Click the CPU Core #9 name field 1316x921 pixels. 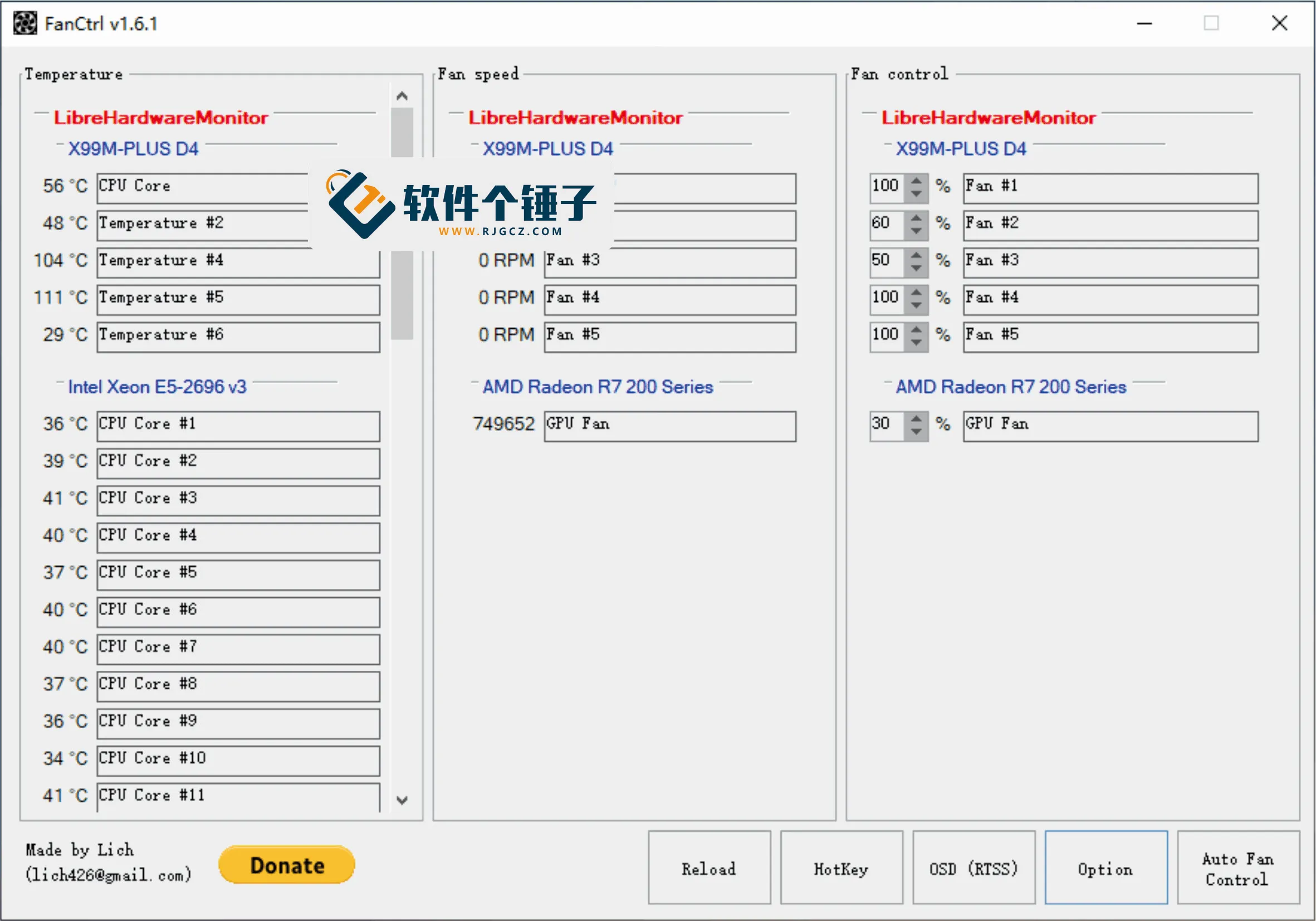pos(238,724)
